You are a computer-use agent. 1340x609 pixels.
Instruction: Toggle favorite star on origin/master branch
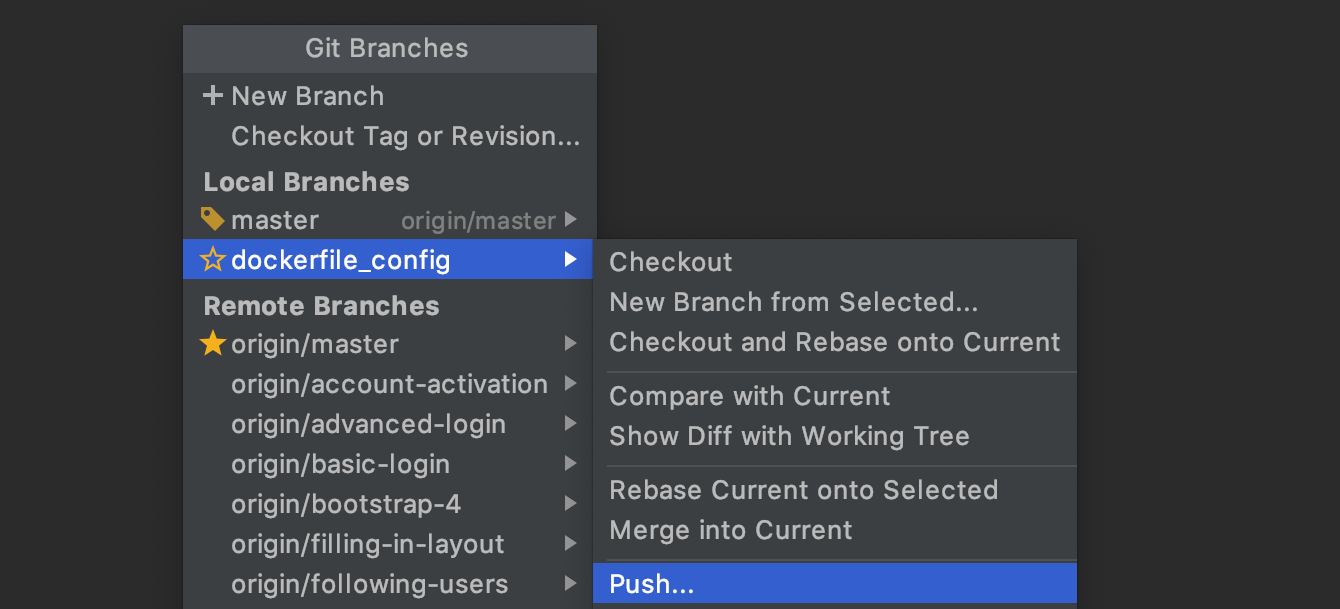[212, 344]
